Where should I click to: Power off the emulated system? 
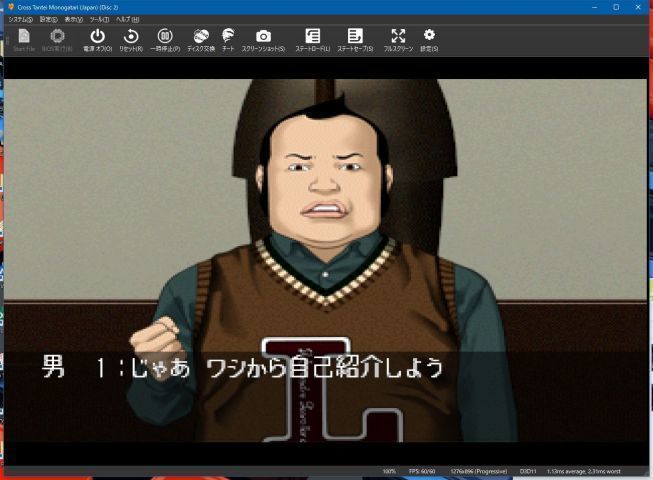click(97, 40)
